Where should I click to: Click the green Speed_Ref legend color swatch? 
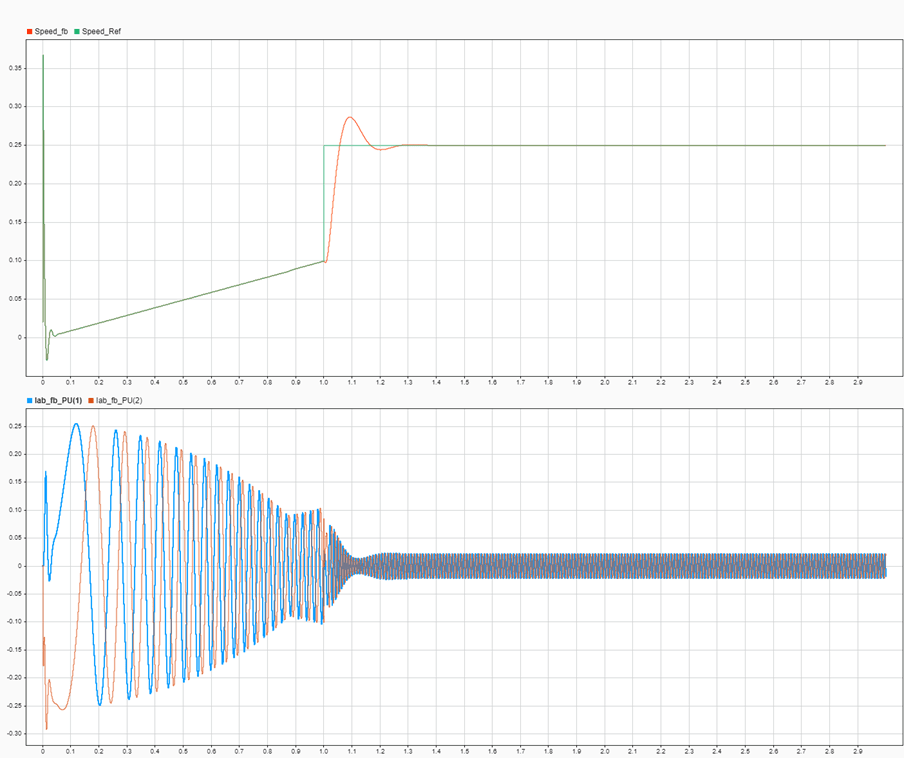[x=76, y=32]
